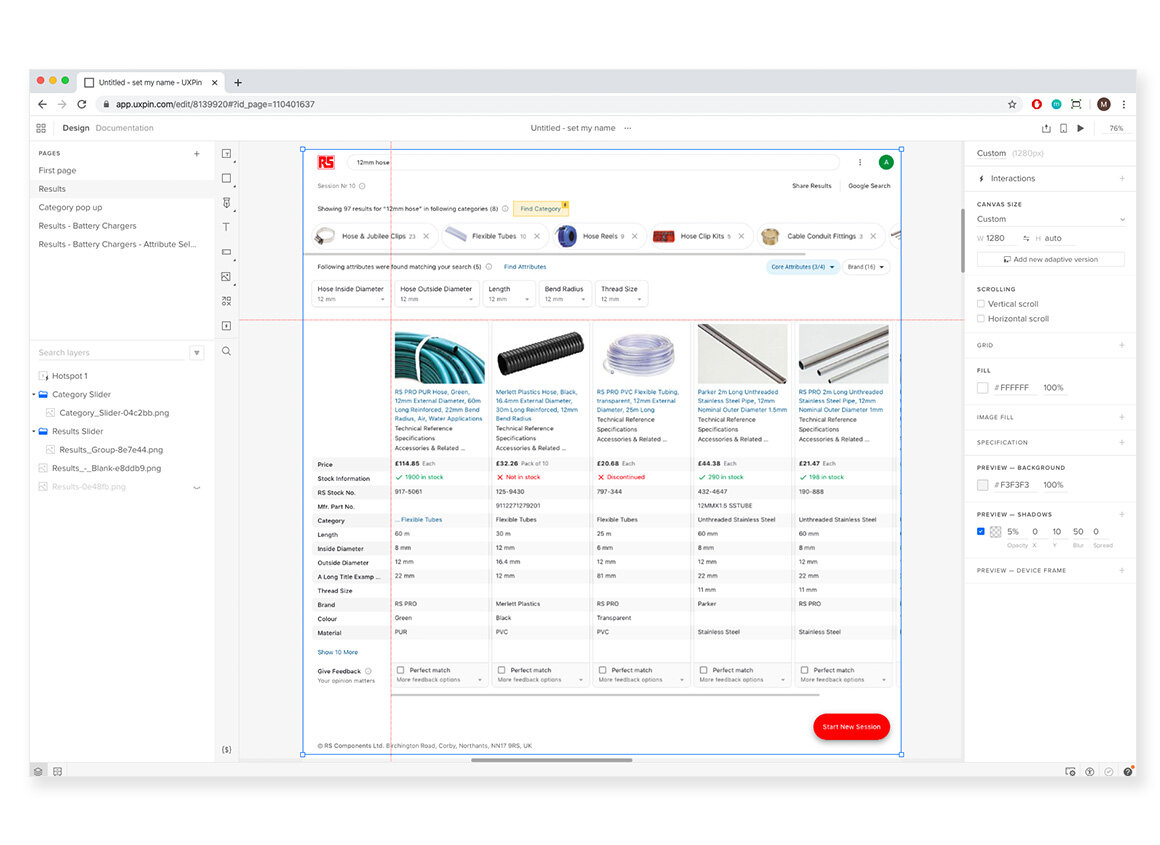The height and width of the screenshot is (845, 1160).
Task: Expand the Grid section plus
Action: coord(1122,345)
